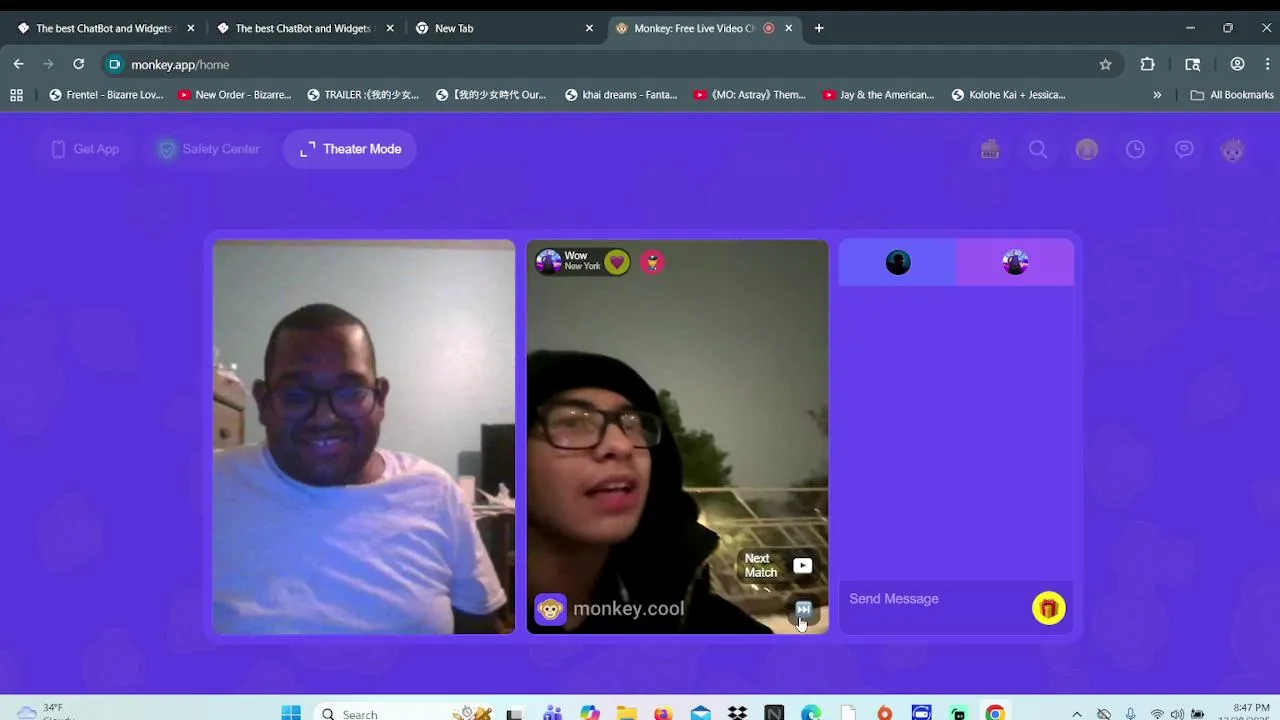Open Microsoft Teams from the taskbar
This screenshot has height=720, width=1280.
tap(552, 713)
